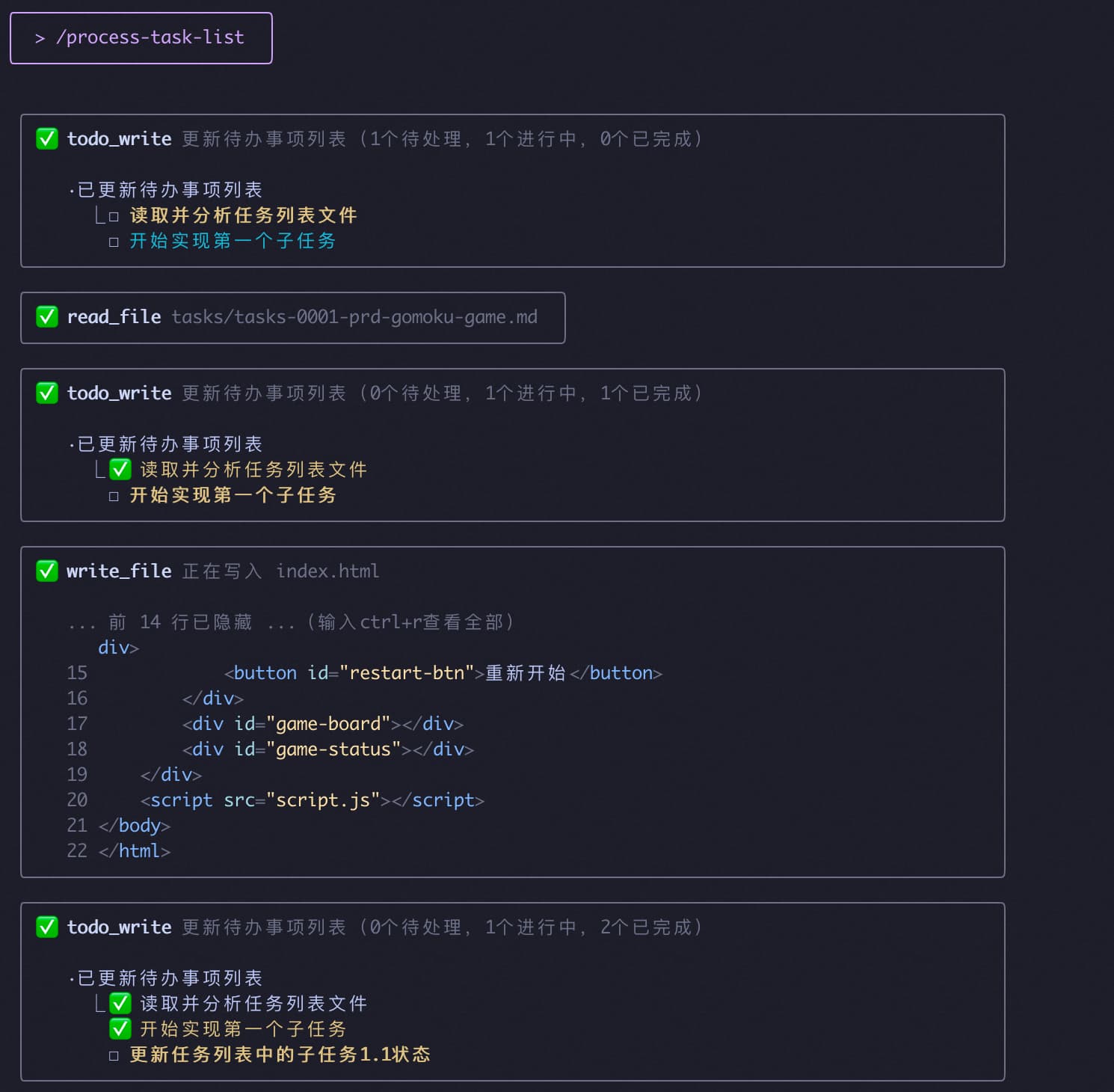Open the index.html file name
The width and height of the screenshot is (1114, 1092).
tap(327, 571)
